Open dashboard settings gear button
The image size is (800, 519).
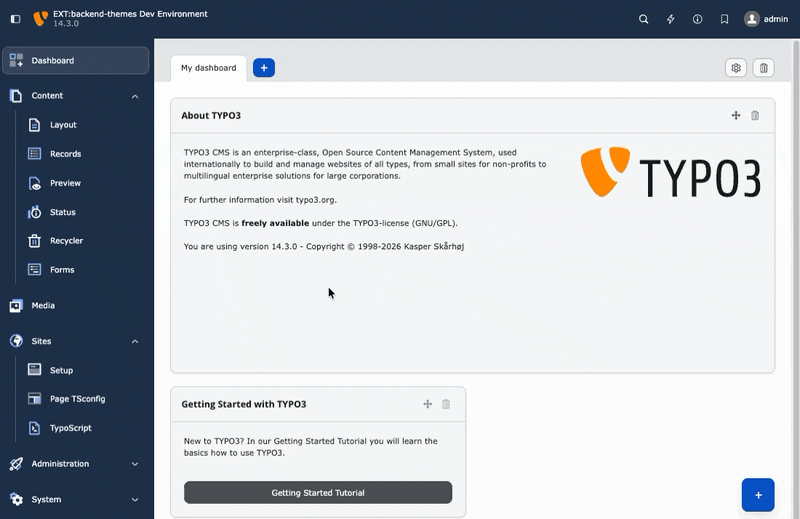[736, 68]
